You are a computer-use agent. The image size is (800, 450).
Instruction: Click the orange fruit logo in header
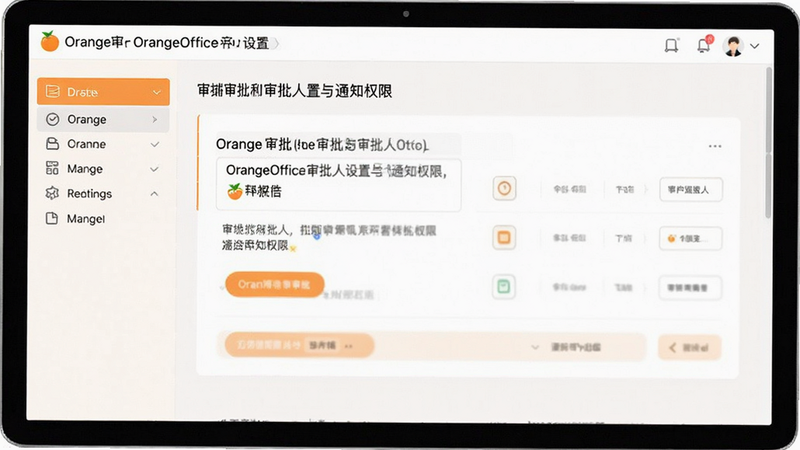coord(49,41)
